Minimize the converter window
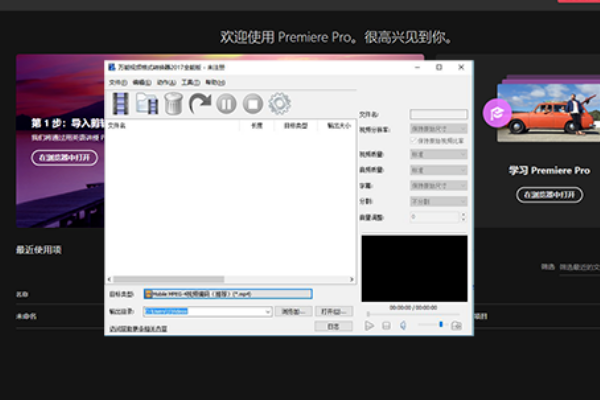The image size is (600, 400). point(417,67)
